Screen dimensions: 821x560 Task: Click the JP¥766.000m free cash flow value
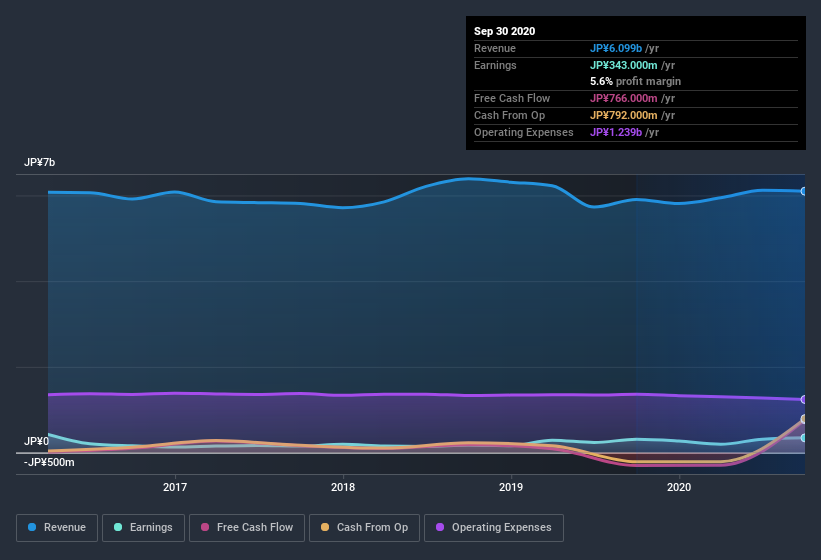point(624,98)
